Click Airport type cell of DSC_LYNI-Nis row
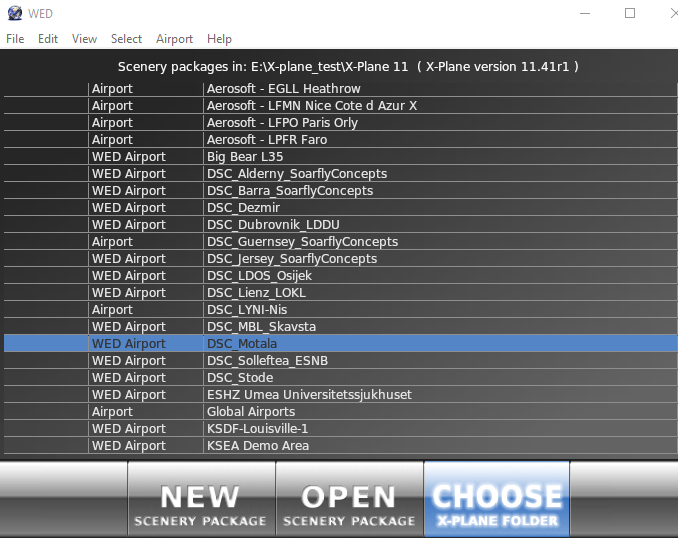 [x=146, y=310]
